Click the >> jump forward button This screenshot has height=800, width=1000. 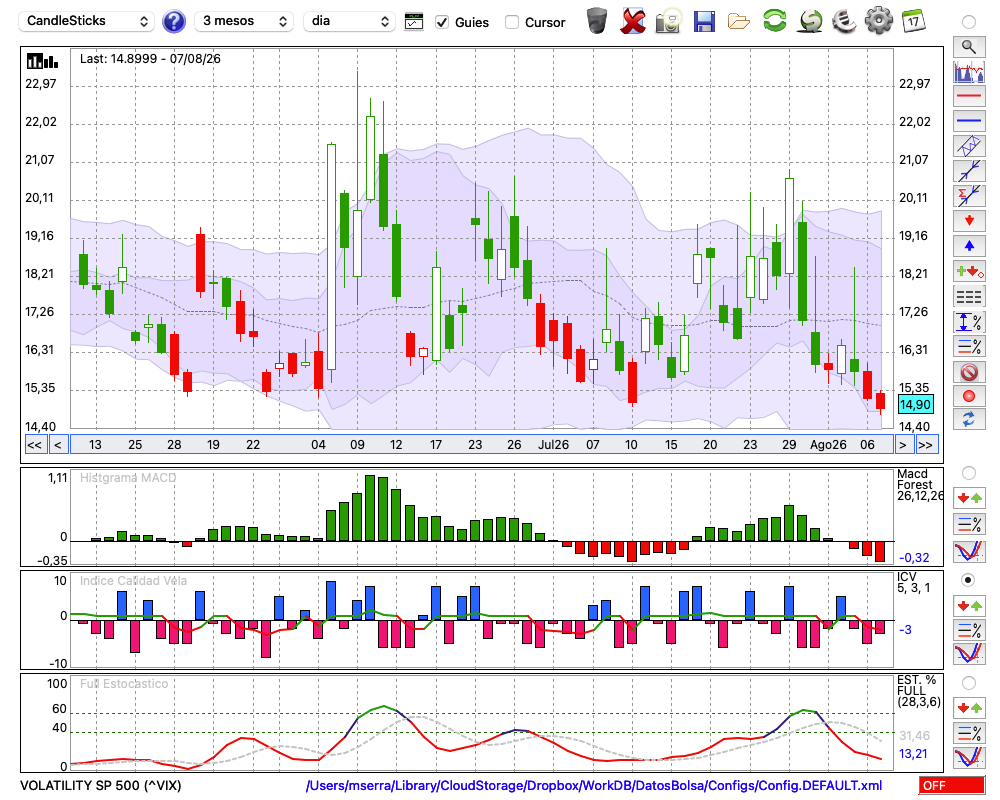pos(925,445)
